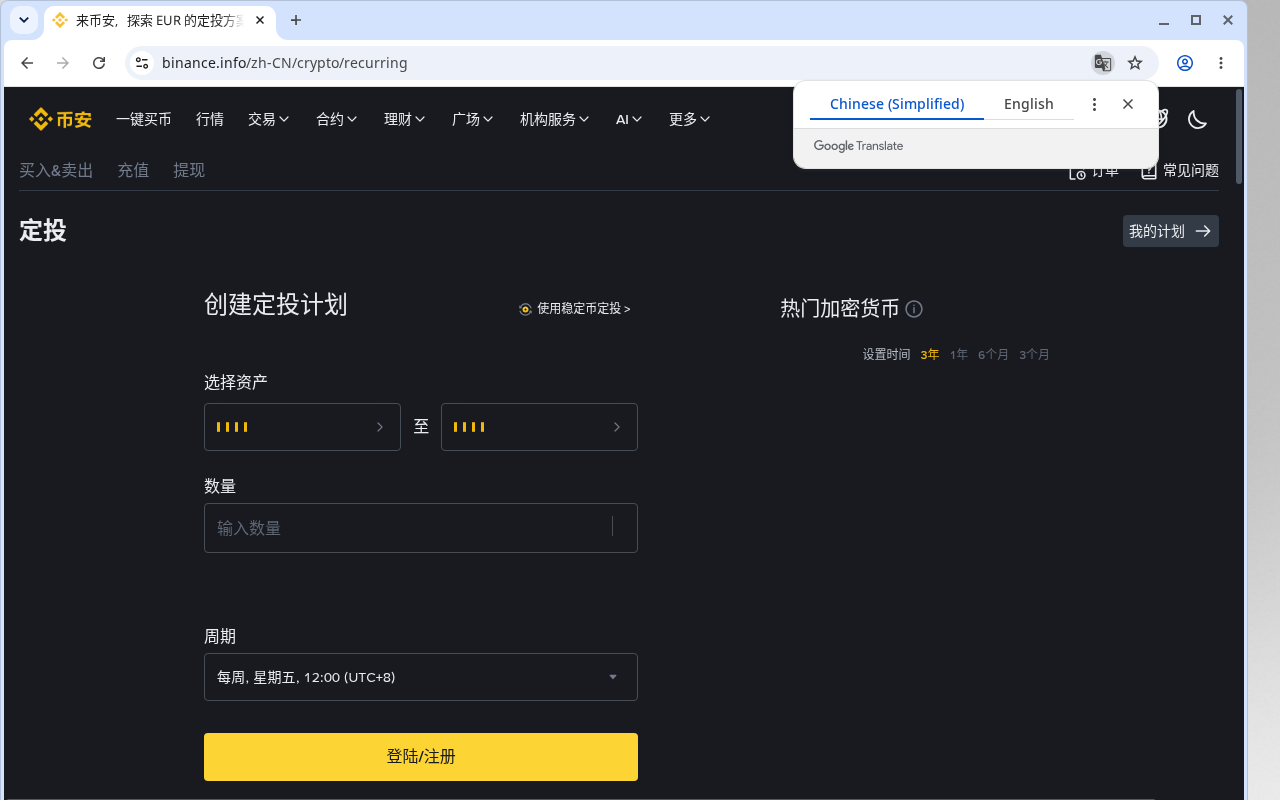Switch to 提现 tab

pos(189,170)
